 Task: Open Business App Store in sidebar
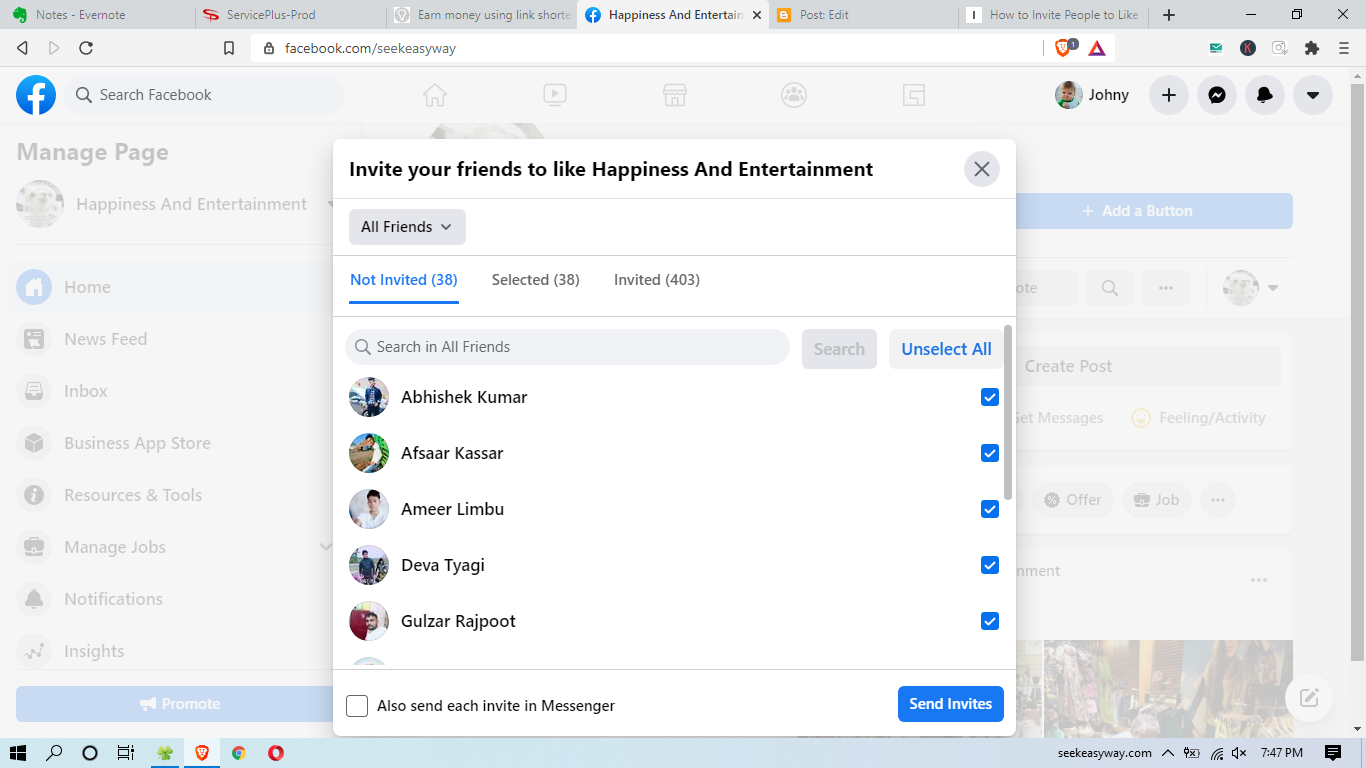point(170,443)
